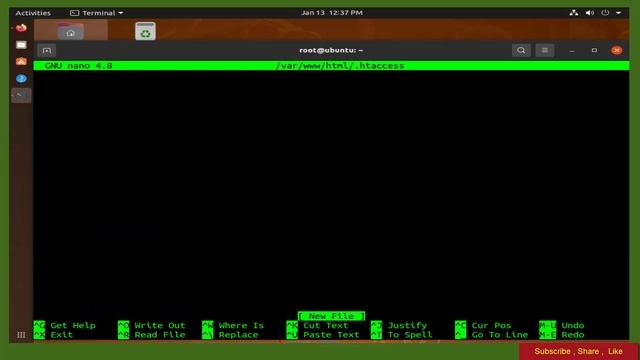Open the Terminal app menu dropdown
The image size is (640, 360).
pyautogui.click(x=97, y=13)
